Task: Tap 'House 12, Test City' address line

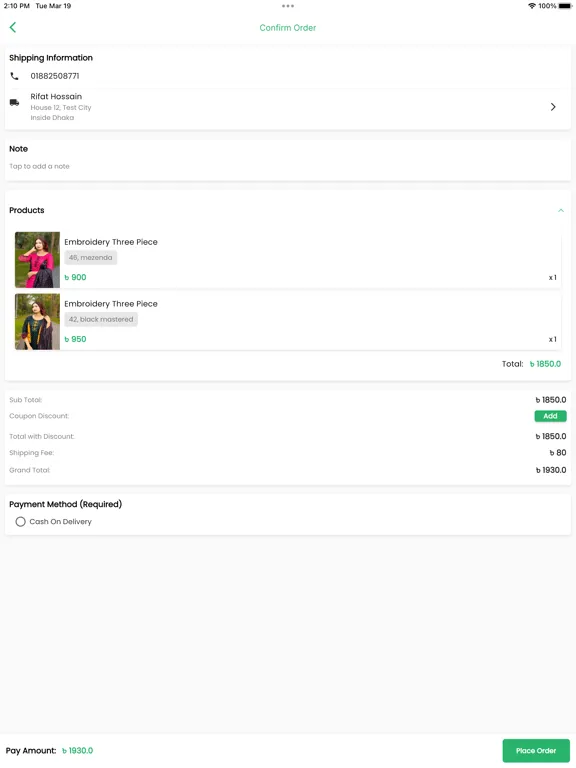Action: click(x=61, y=108)
